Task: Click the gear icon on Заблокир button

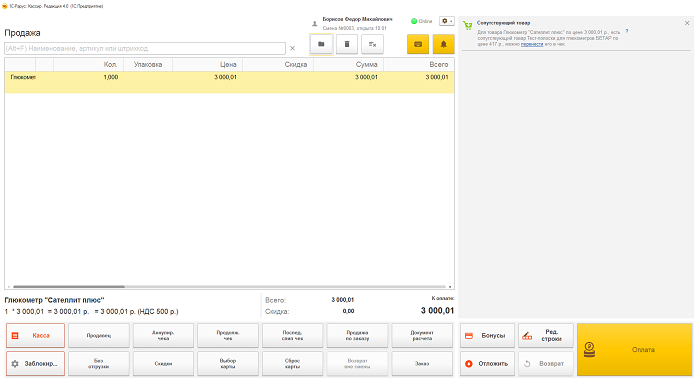Action: click(x=15, y=364)
